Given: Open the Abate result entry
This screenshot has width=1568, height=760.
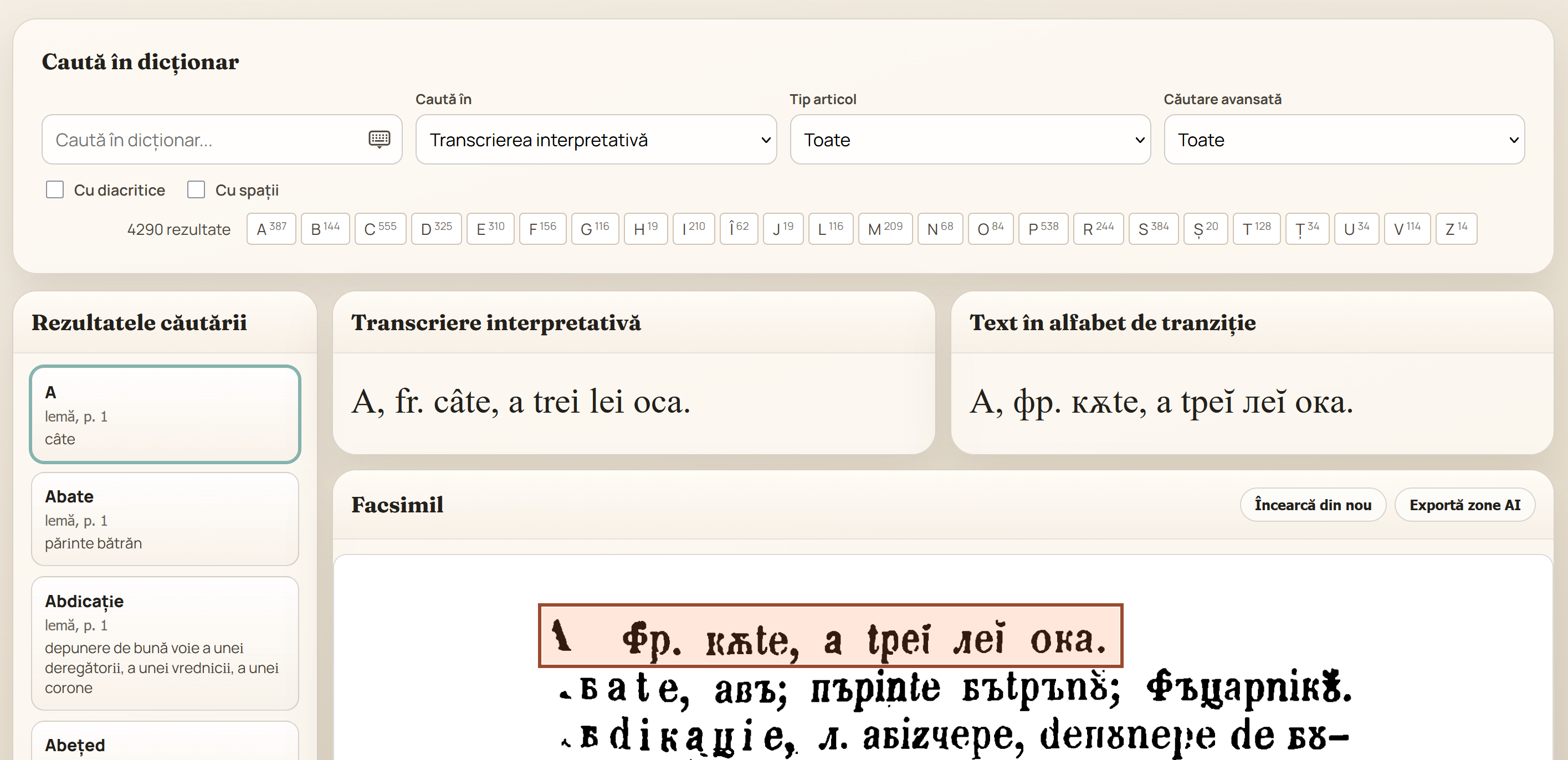Looking at the screenshot, I should (165, 519).
